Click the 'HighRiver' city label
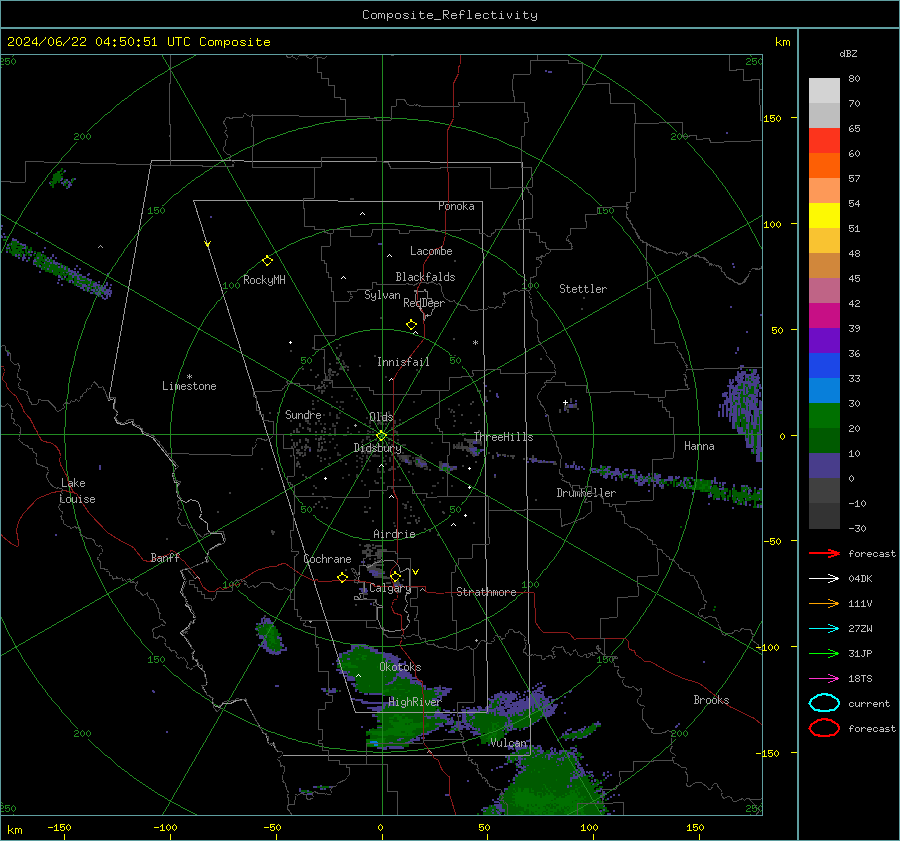Screen dimensions: 900x841 pos(415,702)
